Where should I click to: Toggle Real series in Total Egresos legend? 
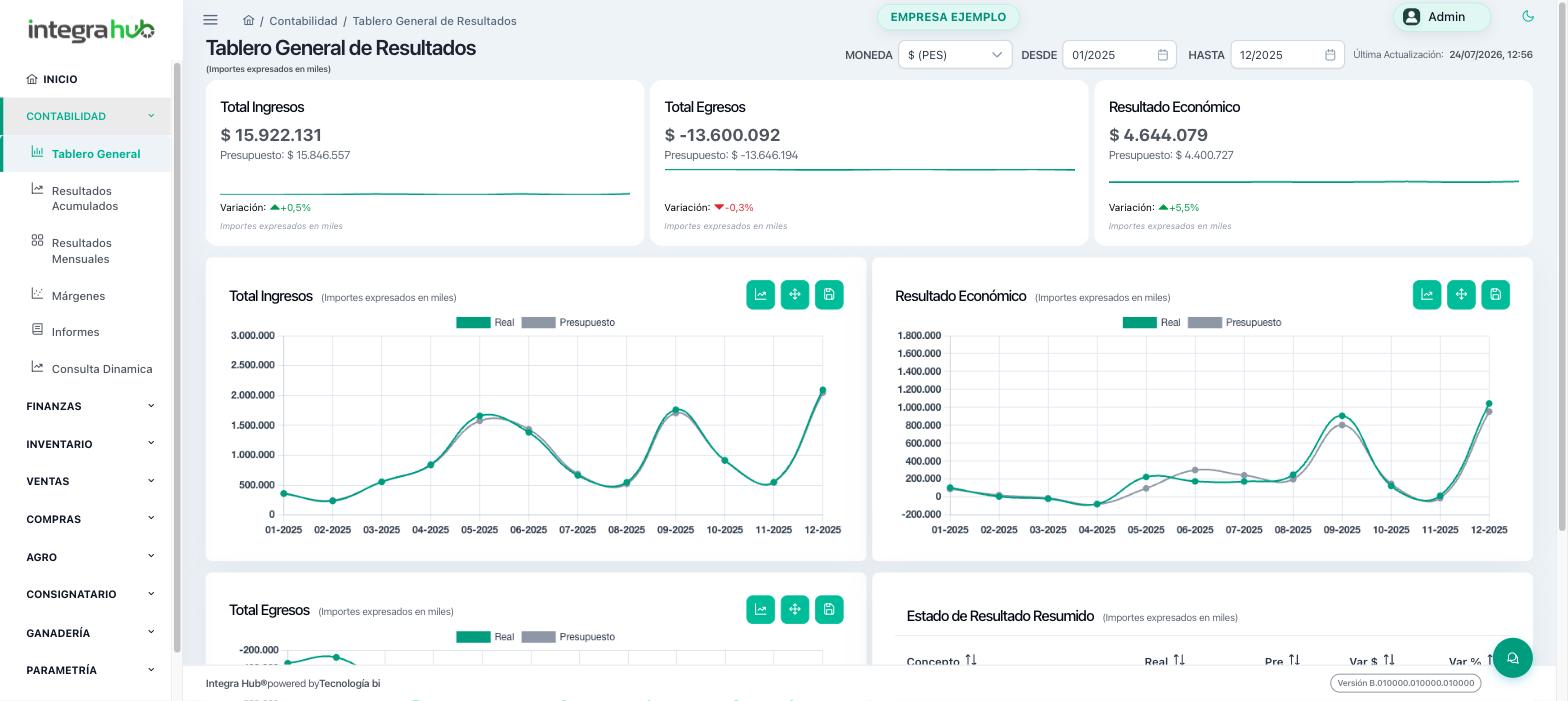(485, 637)
